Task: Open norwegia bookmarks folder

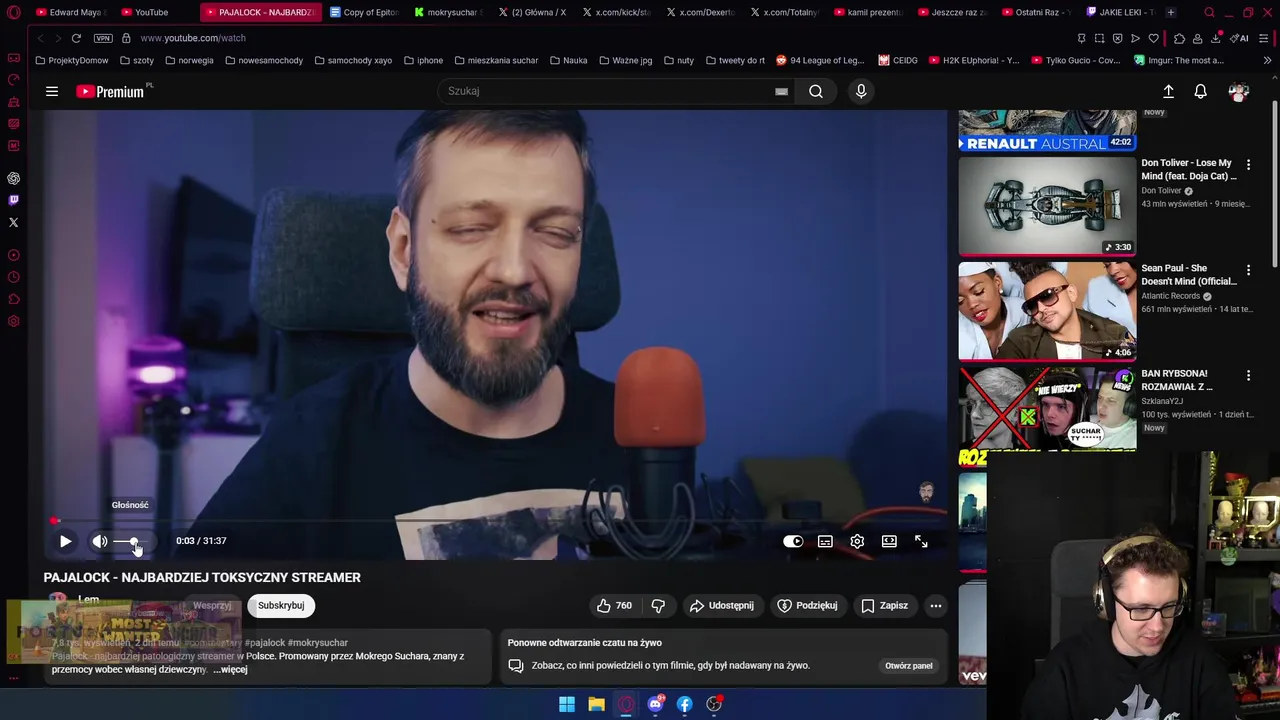Action: click(x=189, y=60)
